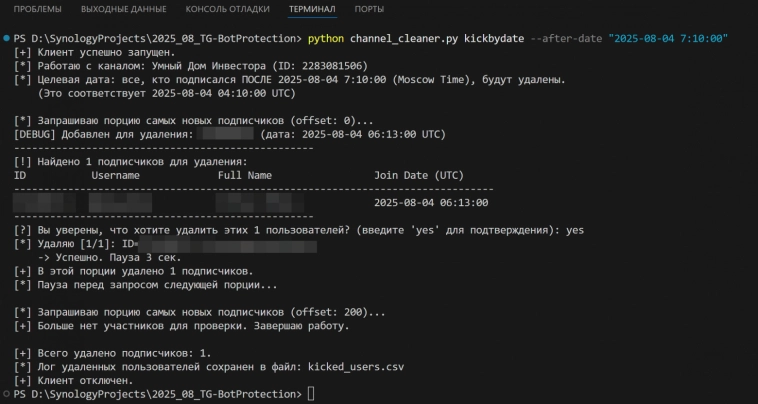Click the circle marker beside the last empty prompt
This screenshot has height=404, width=758.
7,394
